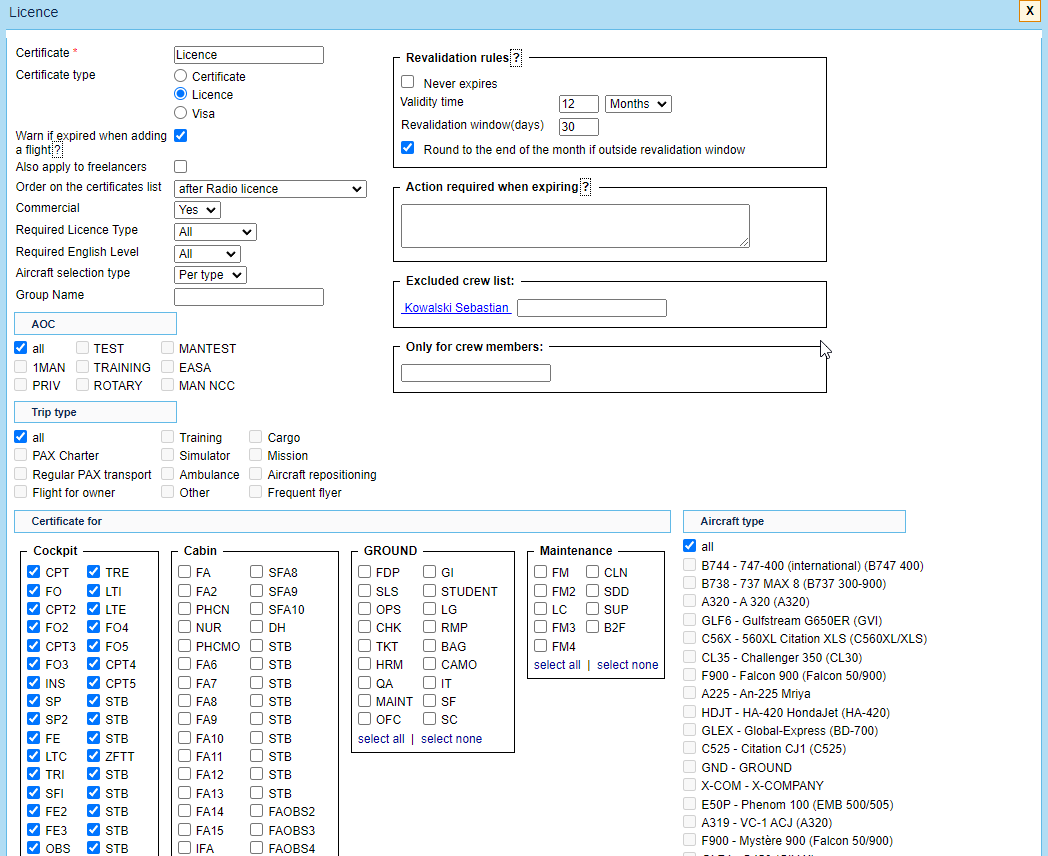Click the AOC section header
Image resolution: width=1048 pixels, height=856 pixels.
96,324
